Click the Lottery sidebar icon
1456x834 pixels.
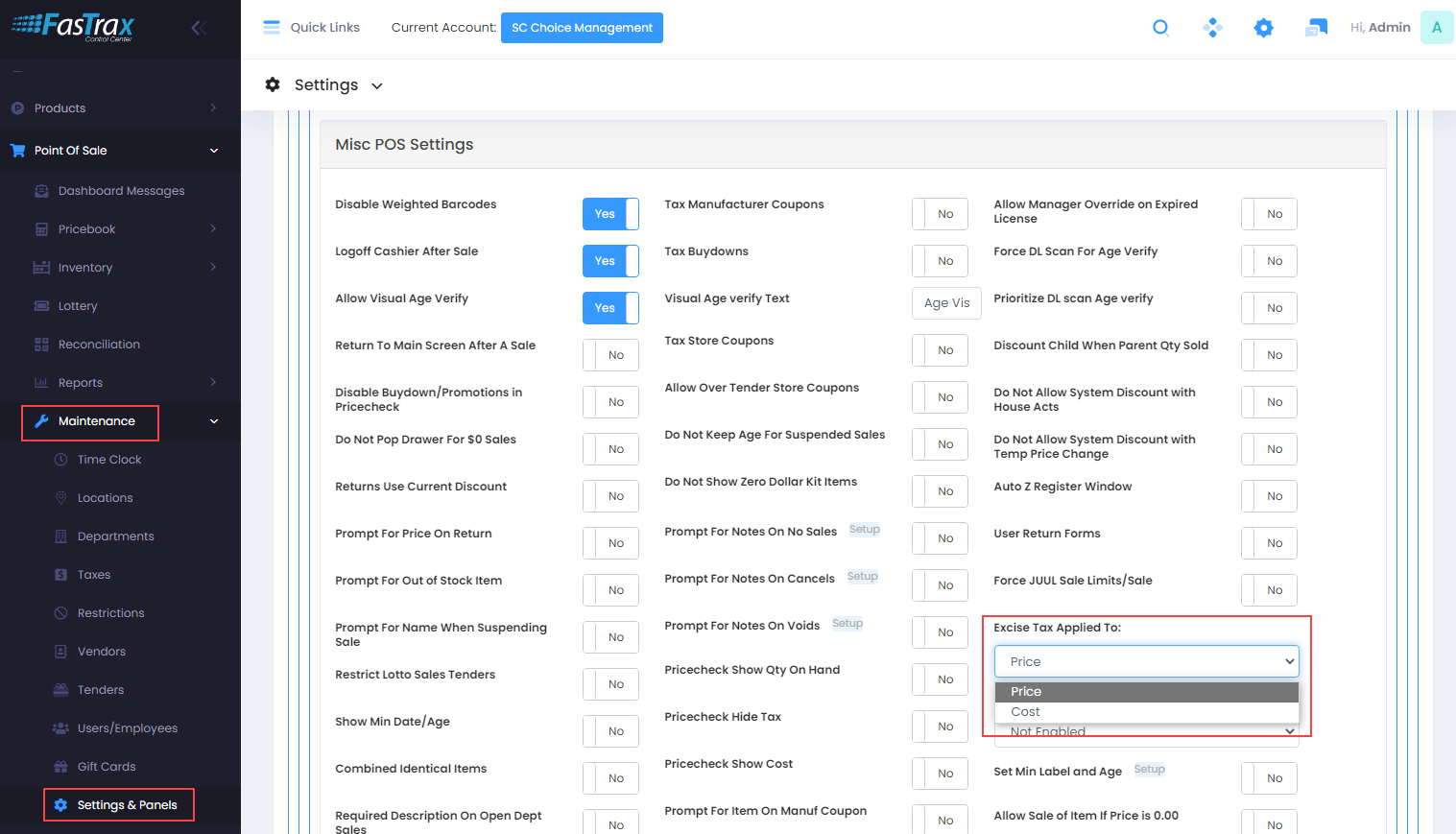point(41,306)
